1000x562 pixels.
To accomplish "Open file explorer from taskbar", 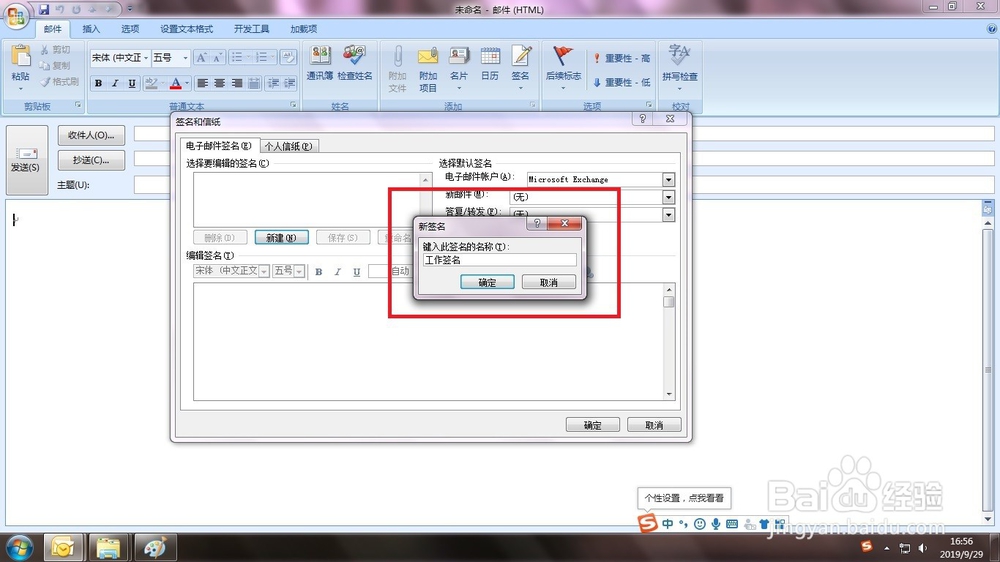I will point(108,548).
